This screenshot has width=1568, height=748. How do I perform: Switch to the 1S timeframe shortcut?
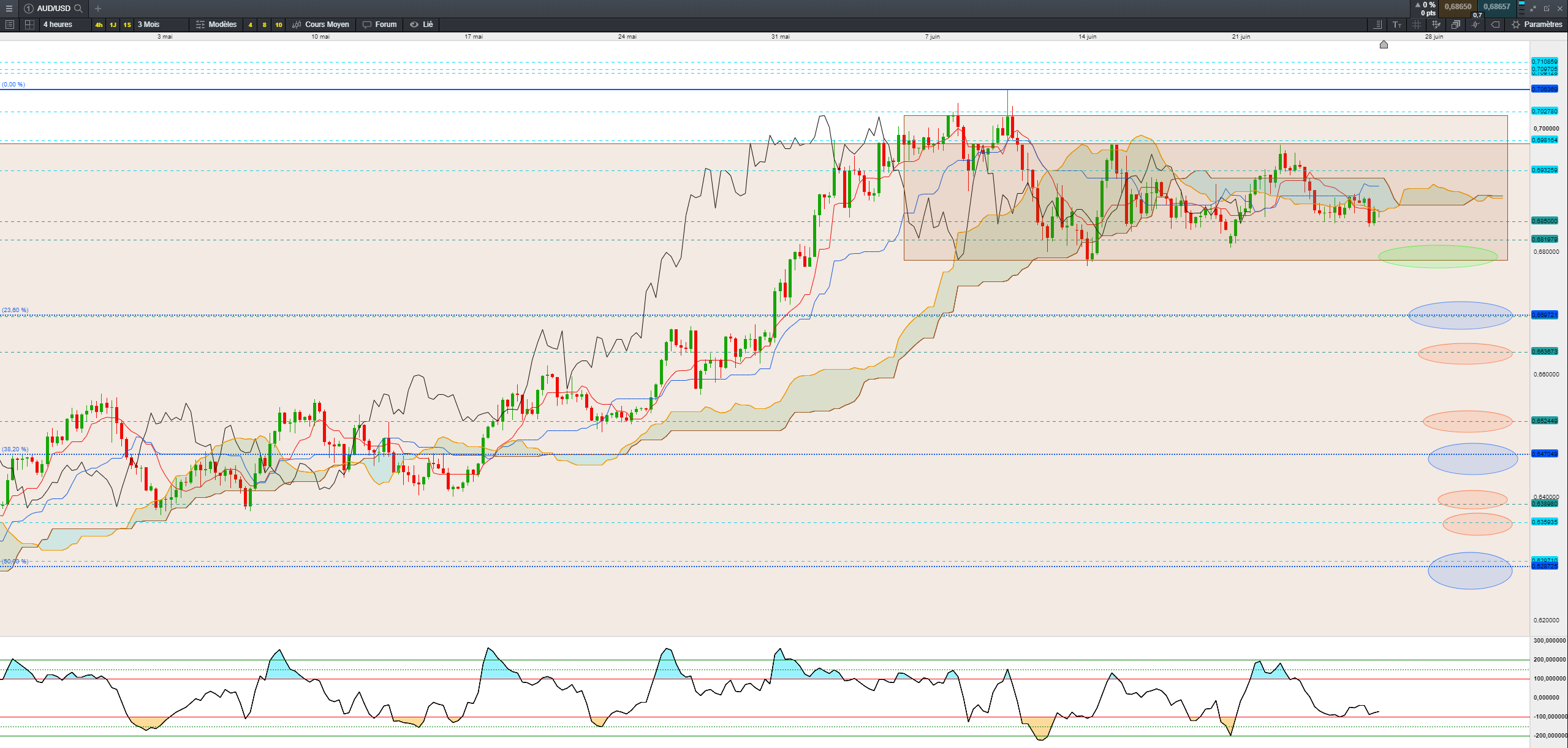coord(127,25)
